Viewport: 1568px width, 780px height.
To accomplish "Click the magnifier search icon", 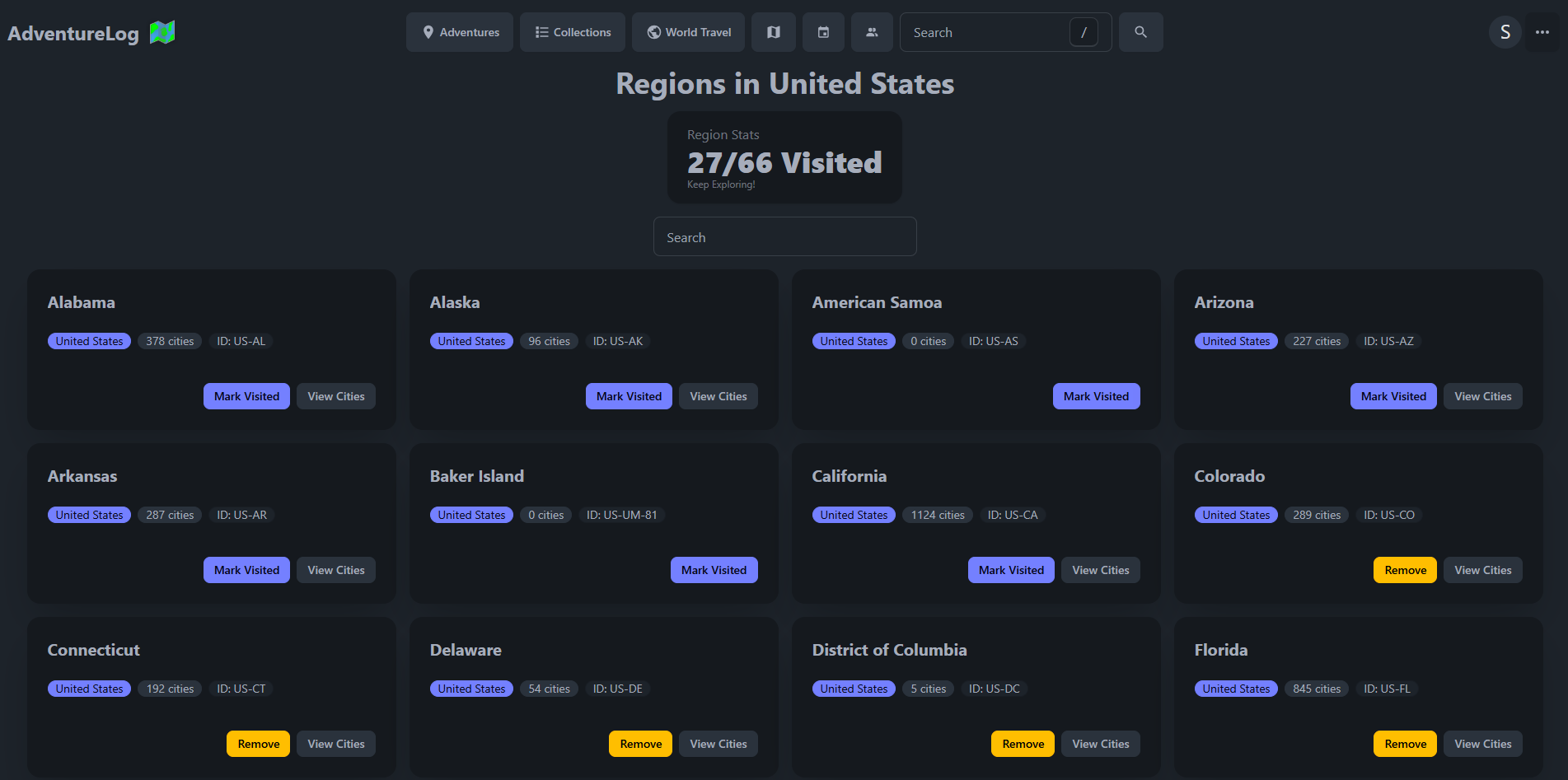I will [x=1140, y=32].
